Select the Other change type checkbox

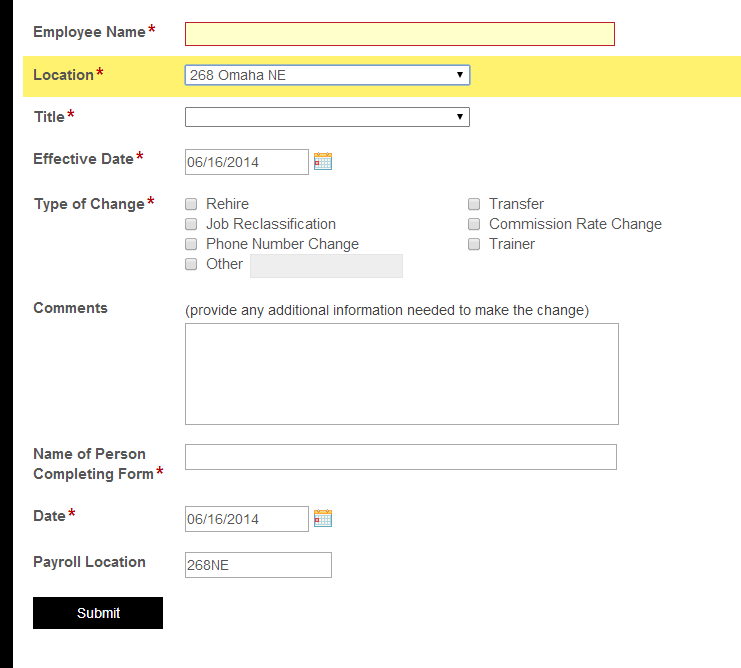[x=191, y=264]
